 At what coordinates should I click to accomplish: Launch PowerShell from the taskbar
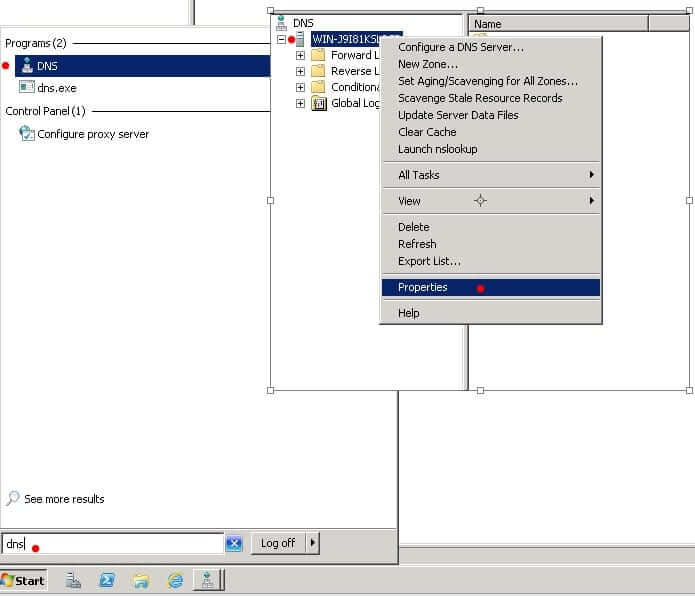(x=107, y=580)
